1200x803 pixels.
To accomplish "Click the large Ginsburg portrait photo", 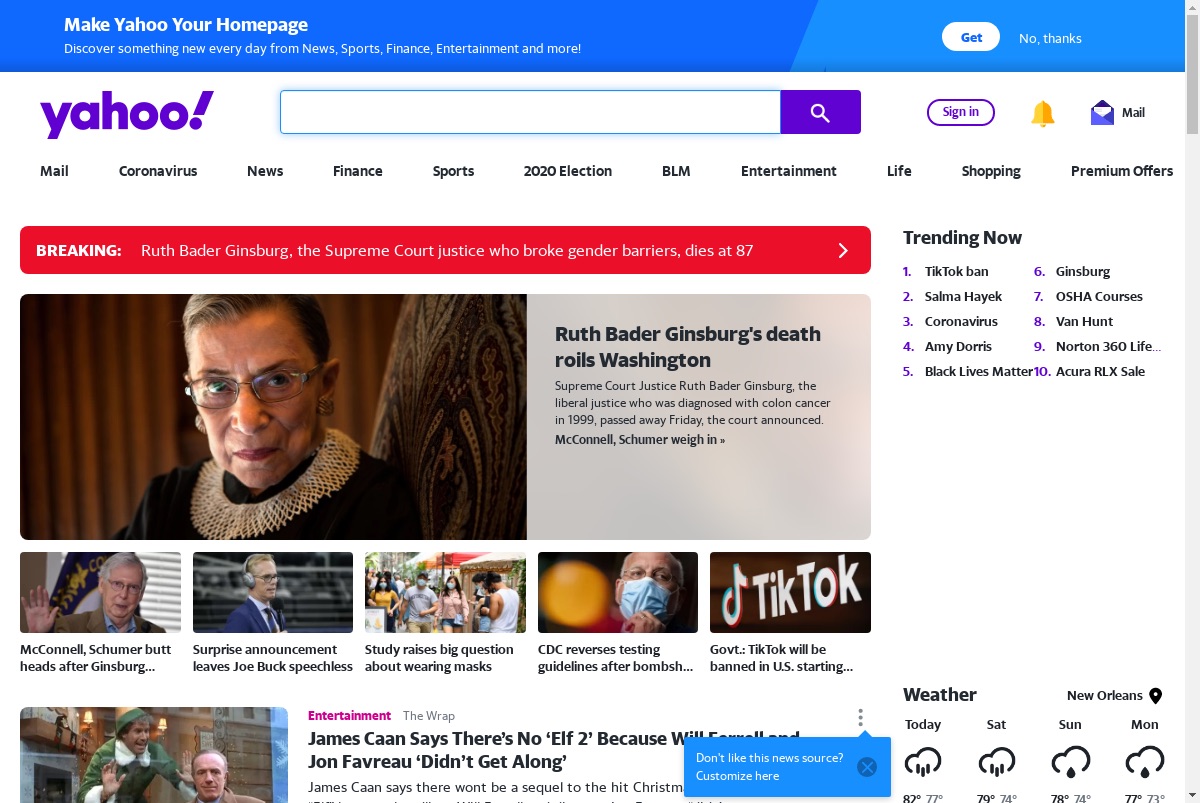I will coord(273,417).
